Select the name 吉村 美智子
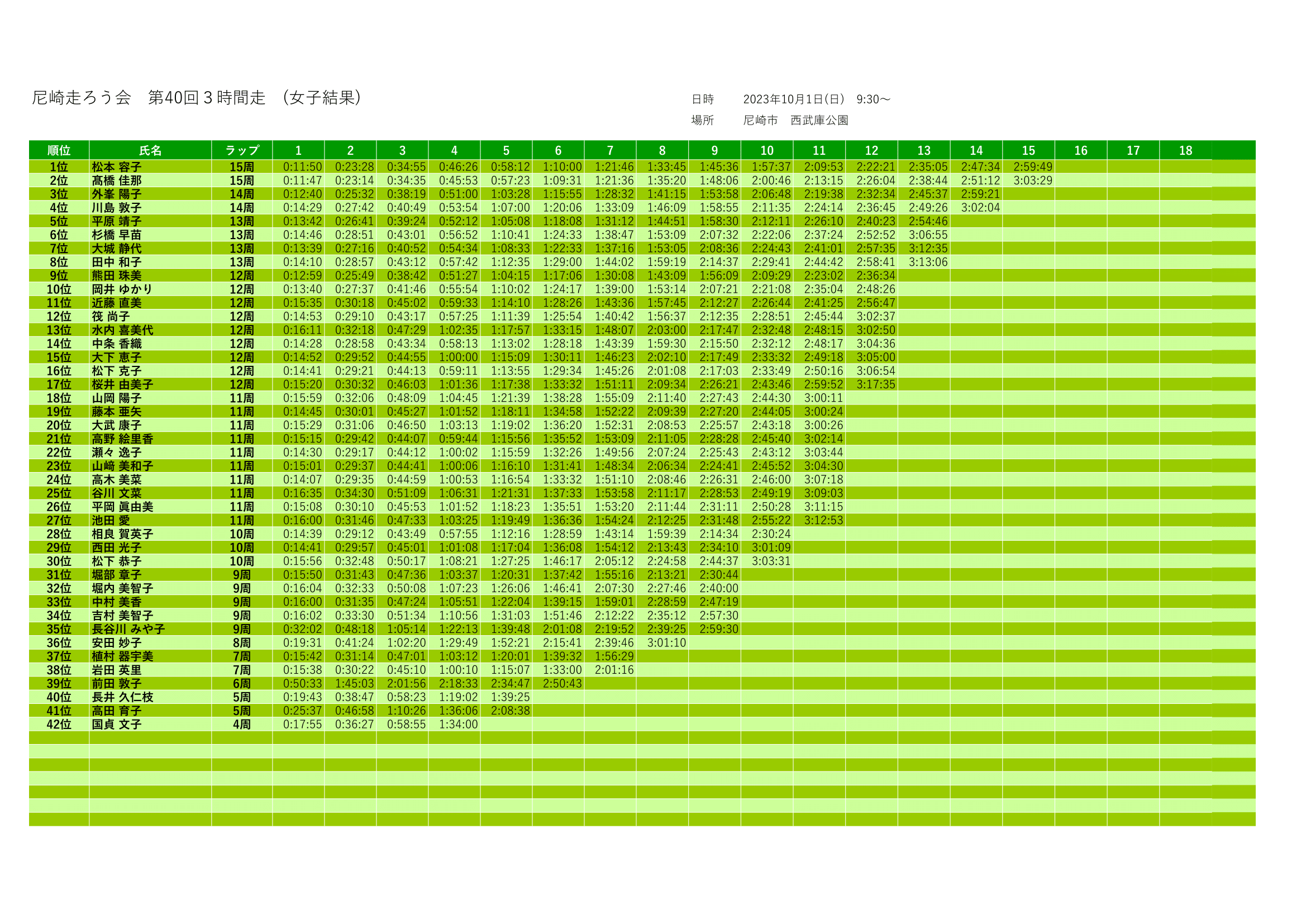The image size is (1306, 924). [x=122, y=616]
